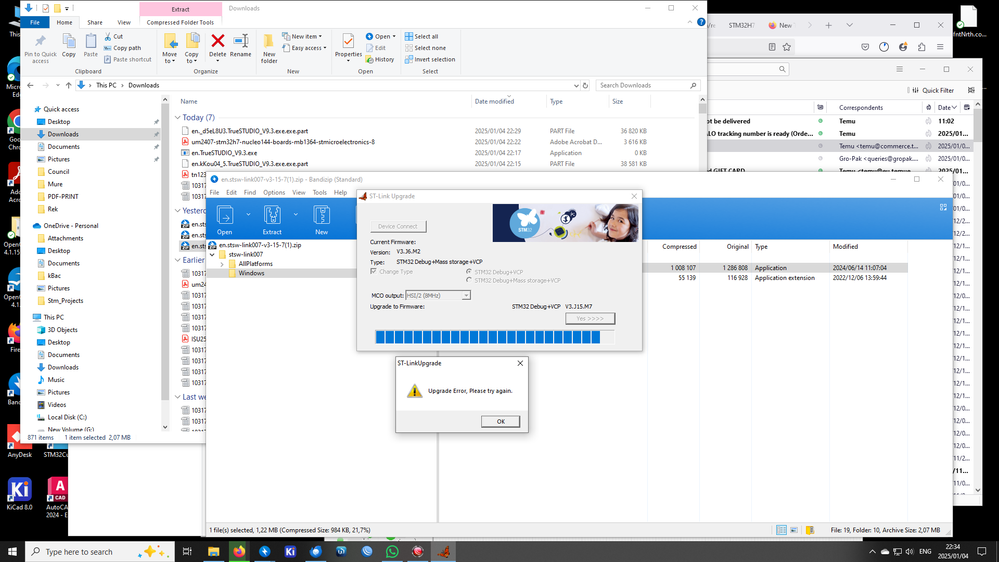Open Bandizip File menu
The width and height of the screenshot is (999, 562).
(215, 192)
